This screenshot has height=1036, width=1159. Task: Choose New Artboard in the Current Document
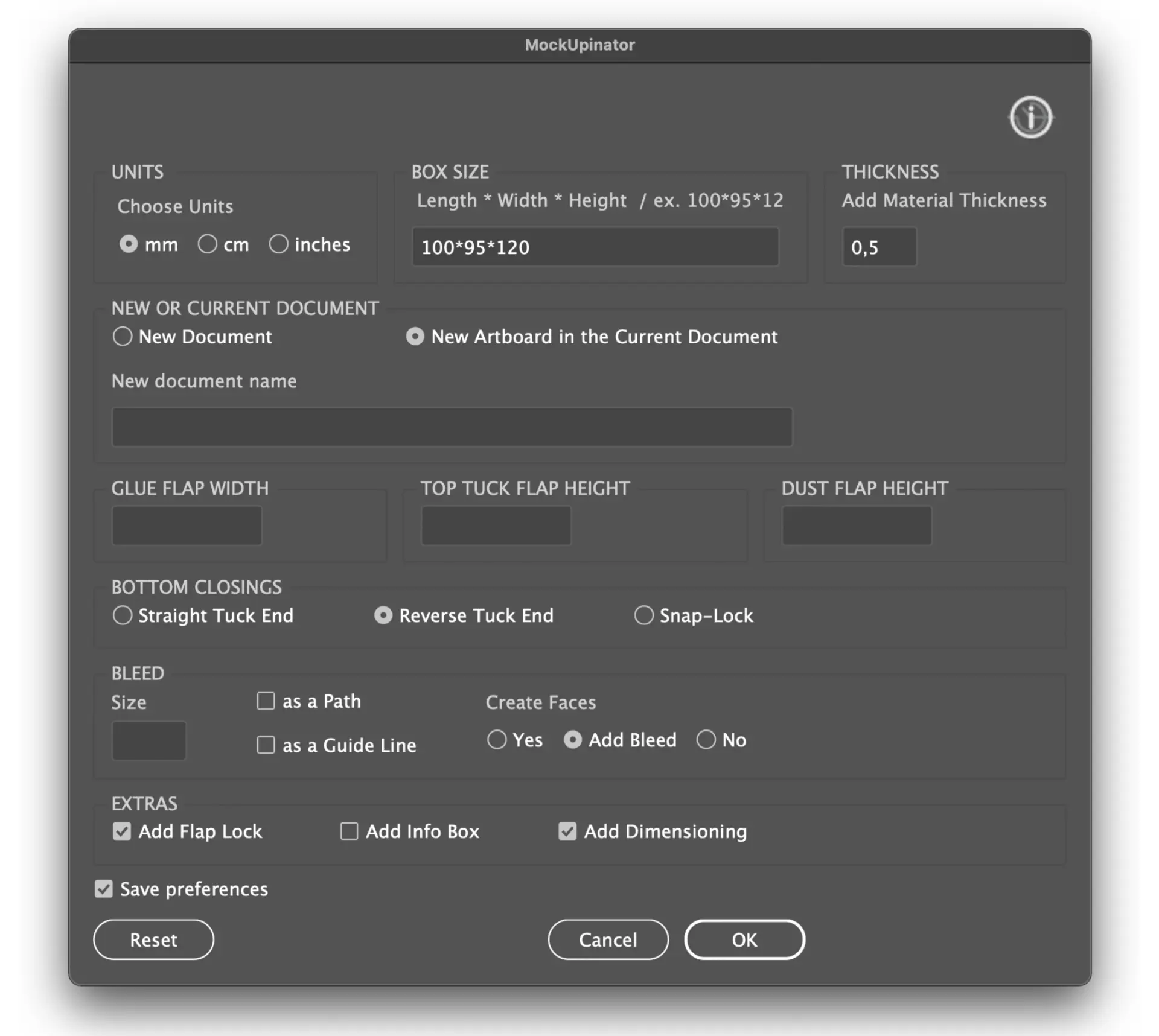[x=415, y=336]
